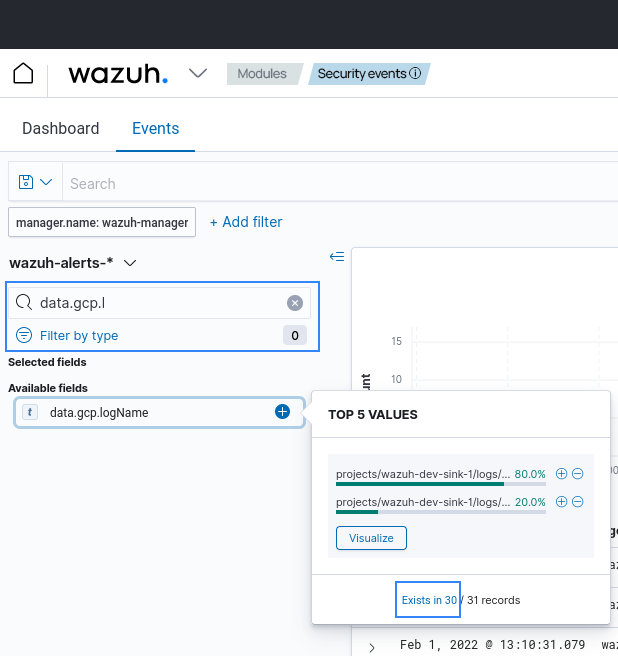The image size is (618, 656).
Task: Select the Selected fields label
Action: 47,362
